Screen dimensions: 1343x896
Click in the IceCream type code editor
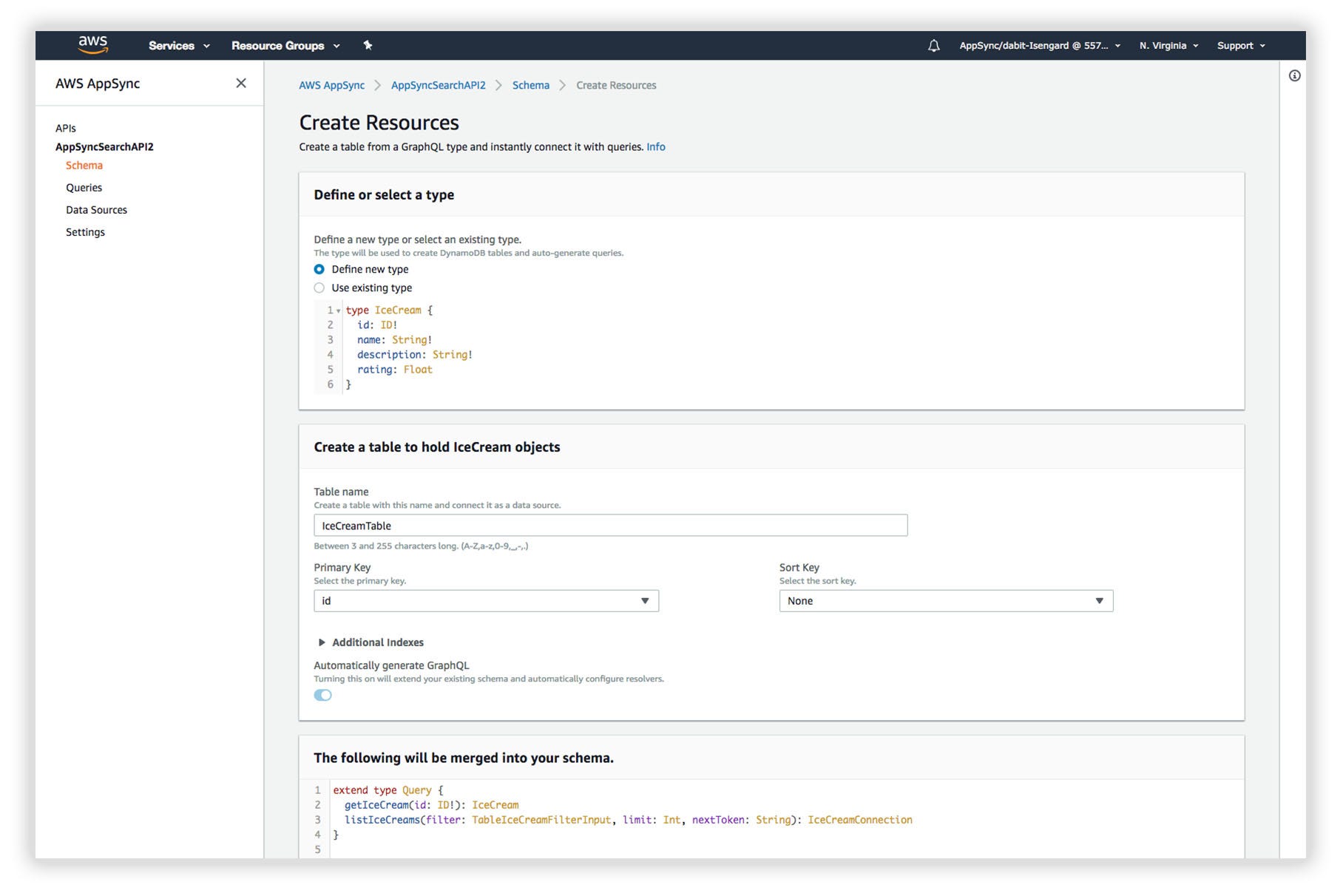click(x=771, y=347)
